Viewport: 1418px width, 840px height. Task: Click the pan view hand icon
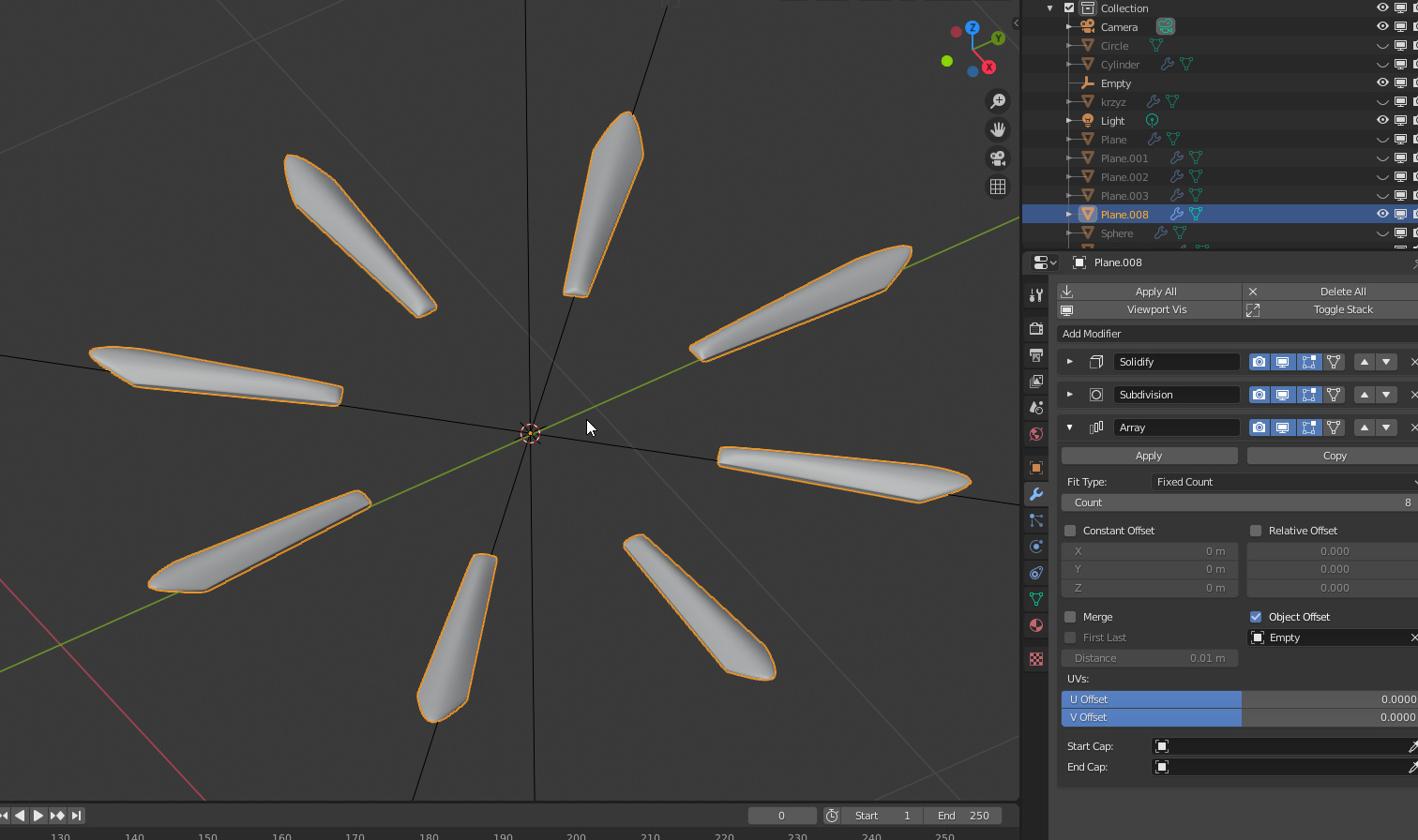998,129
